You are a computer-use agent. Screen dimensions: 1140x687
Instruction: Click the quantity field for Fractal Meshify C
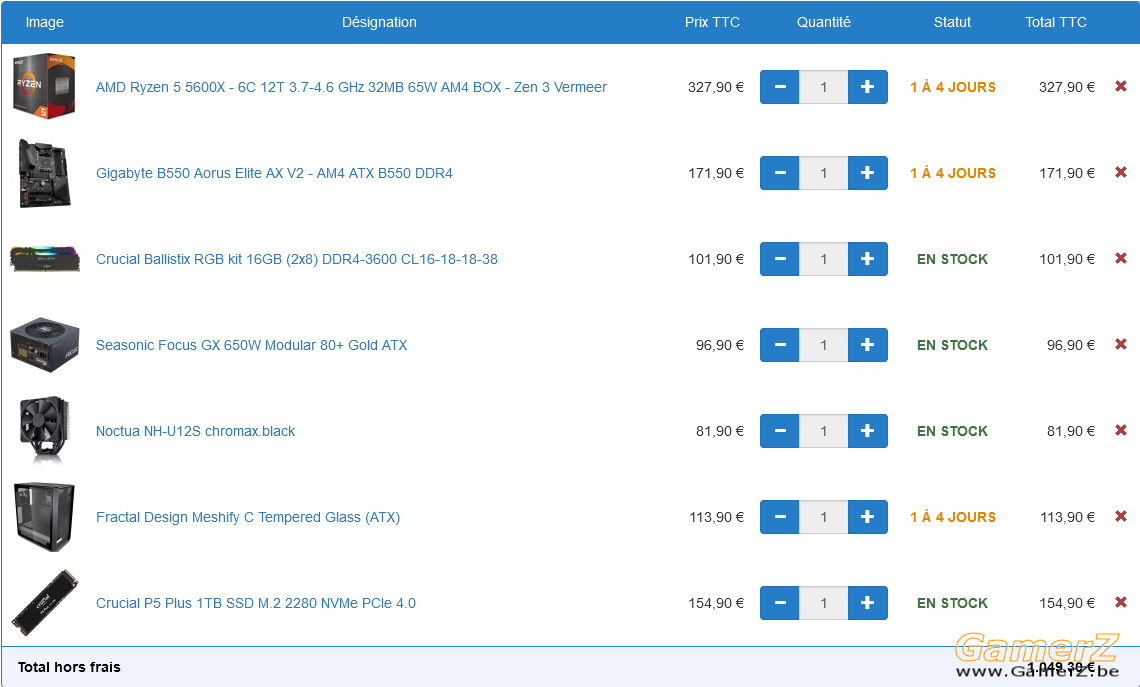pyautogui.click(x=824, y=517)
